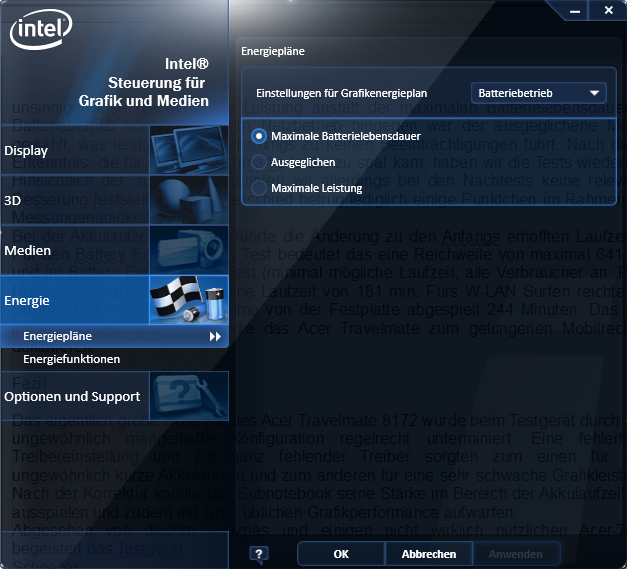Select Maximale Batterielebensdauer radio button
Viewport: 627px width, 569px height.
click(x=259, y=136)
